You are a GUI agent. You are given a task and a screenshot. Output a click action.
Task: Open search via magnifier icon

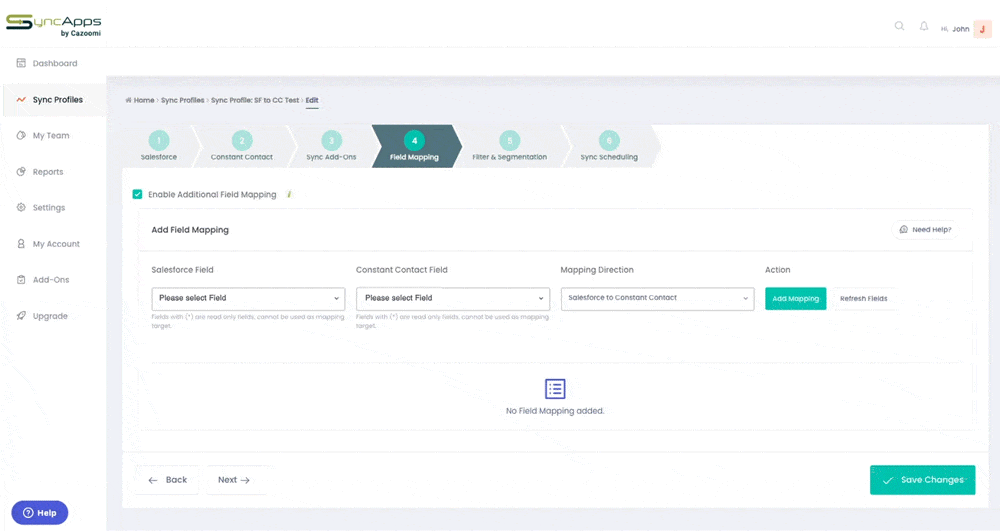coord(899,26)
